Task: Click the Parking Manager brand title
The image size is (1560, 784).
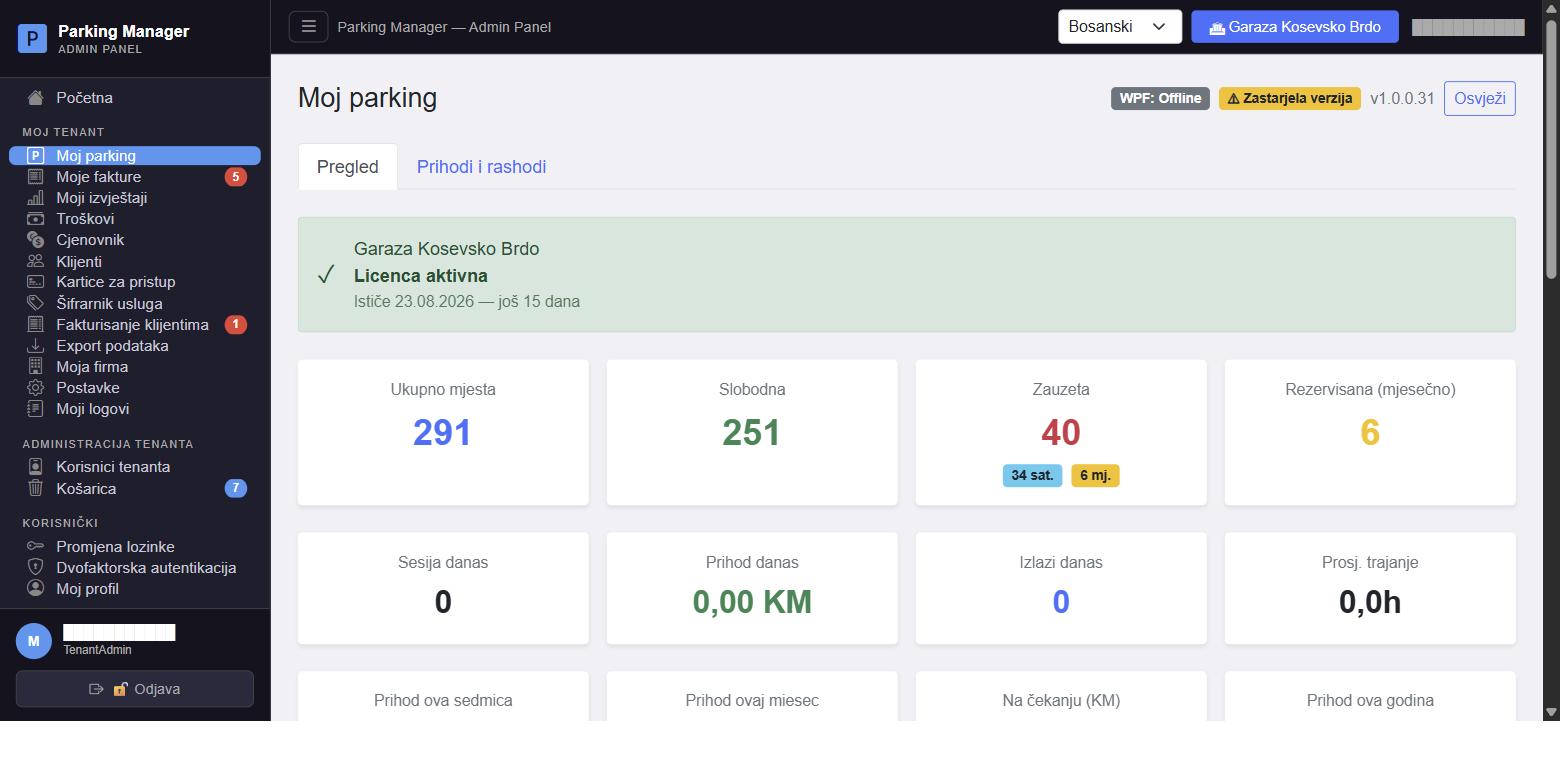Action: pos(124,31)
